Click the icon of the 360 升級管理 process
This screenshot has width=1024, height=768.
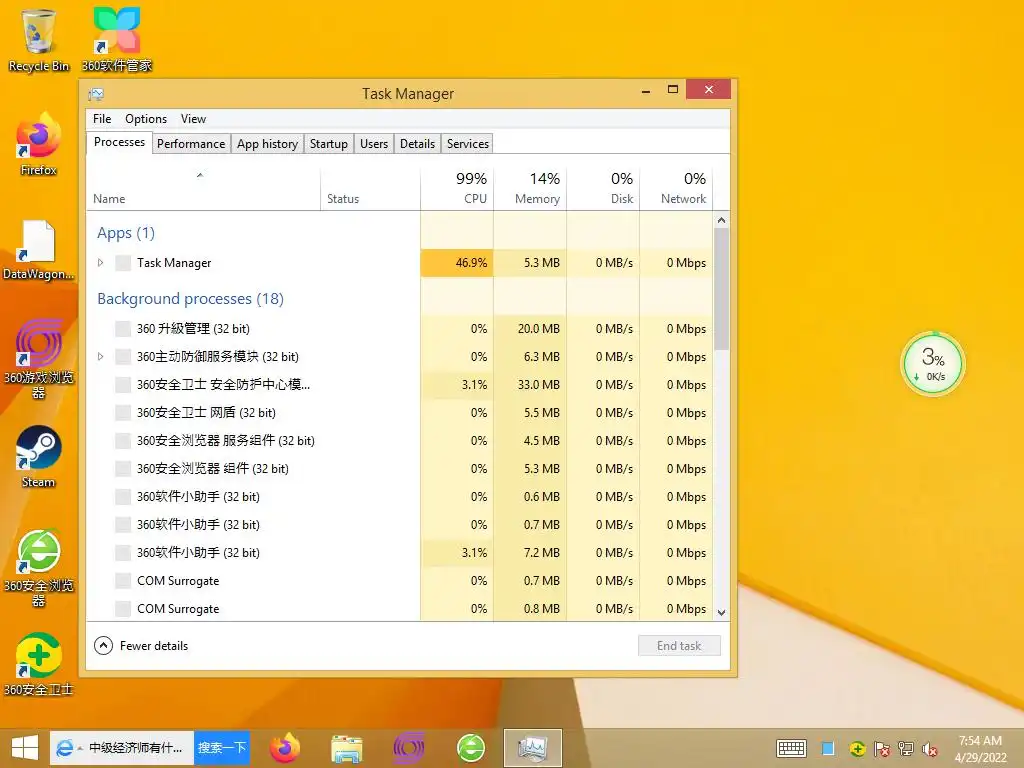tap(123, 328)
